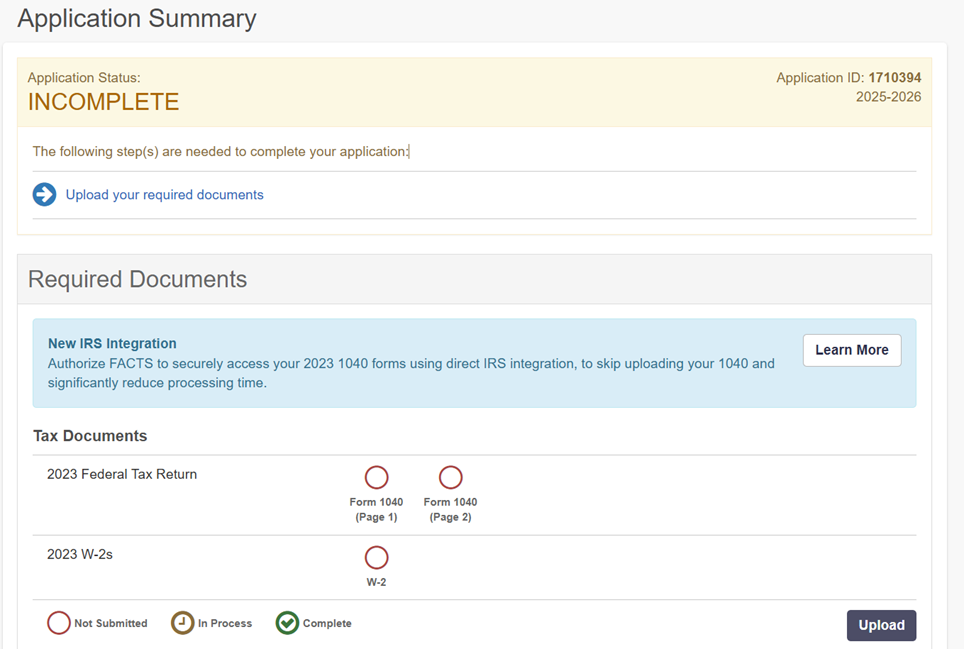This screenshot has height=649, width=964.
Task: Click the blue arrow next to upload step
Action: [44, 194]
